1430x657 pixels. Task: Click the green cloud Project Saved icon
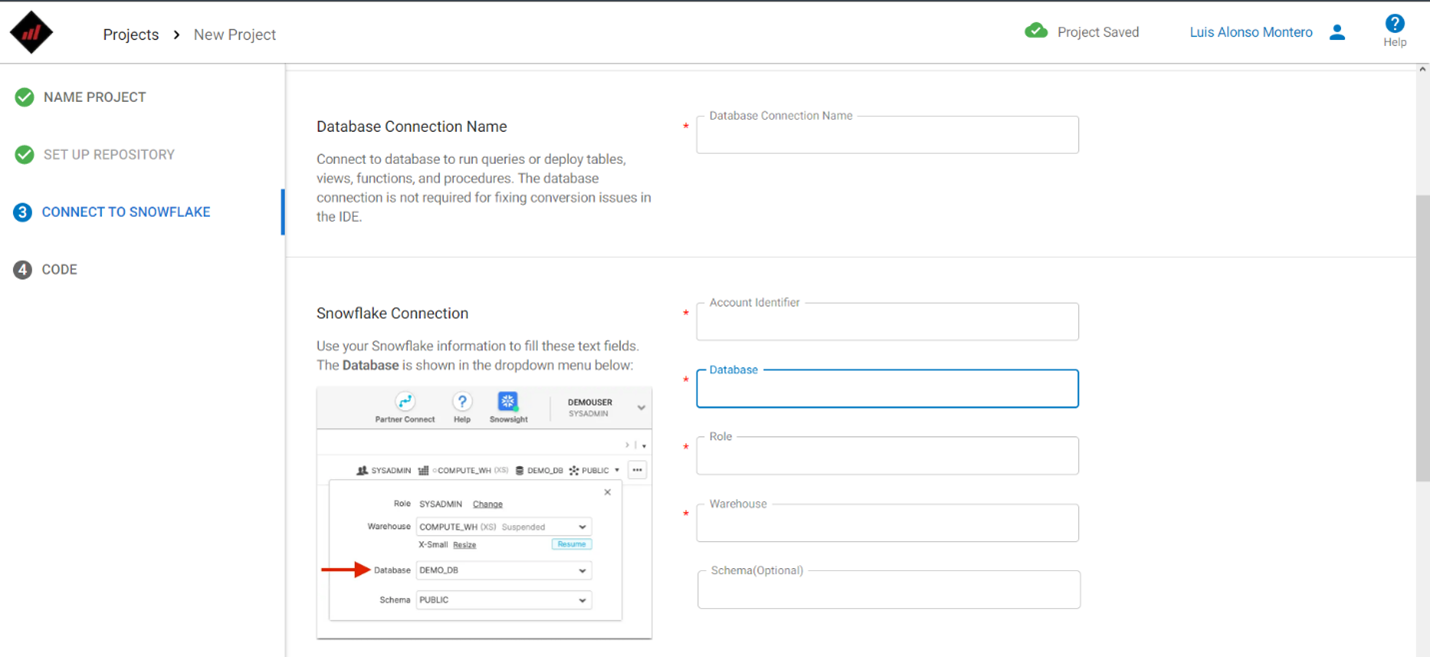1036,31
